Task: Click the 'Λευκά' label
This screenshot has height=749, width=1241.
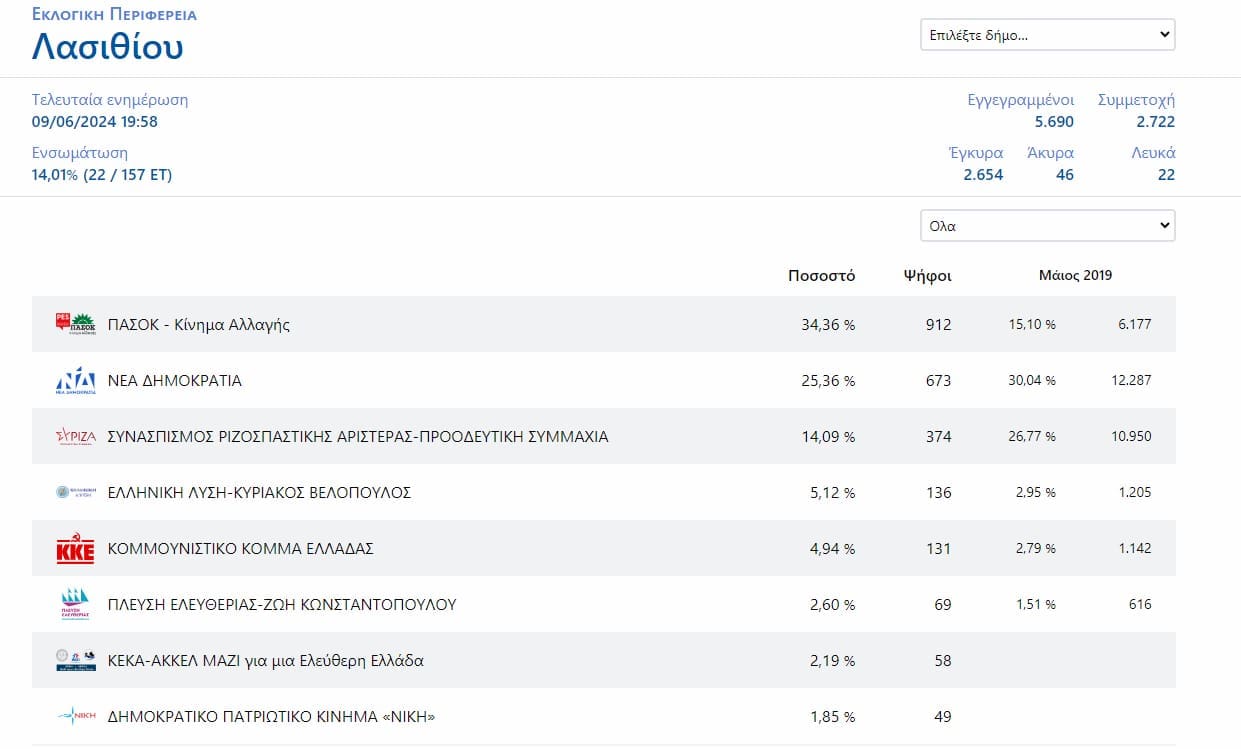Action: [1153, 153]
